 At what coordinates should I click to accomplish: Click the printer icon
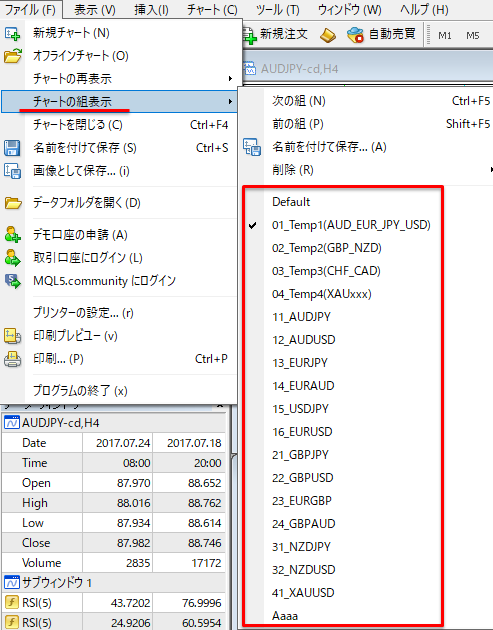(x=12, y=359)
